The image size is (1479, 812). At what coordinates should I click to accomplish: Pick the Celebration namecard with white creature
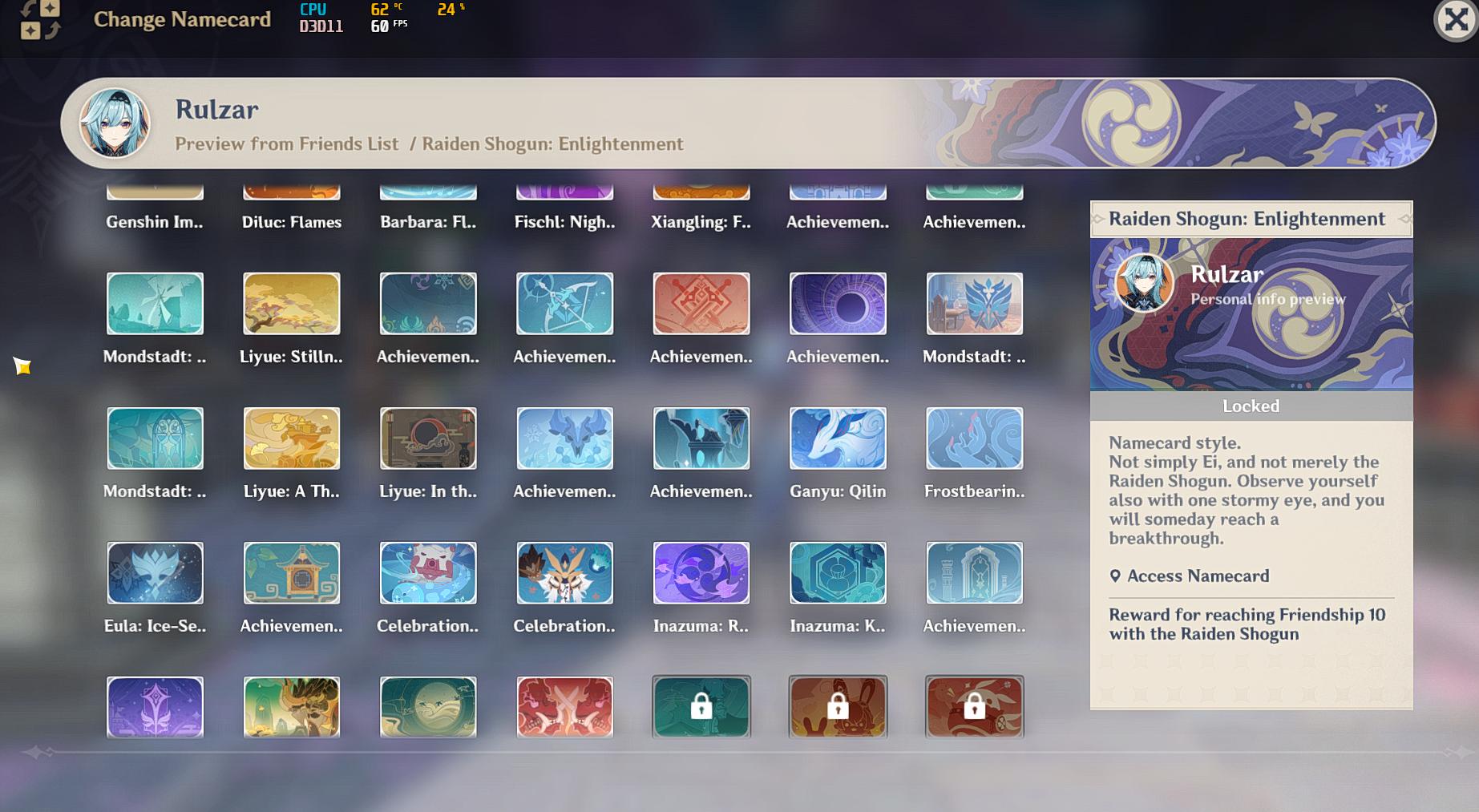(x=428, y=572)
